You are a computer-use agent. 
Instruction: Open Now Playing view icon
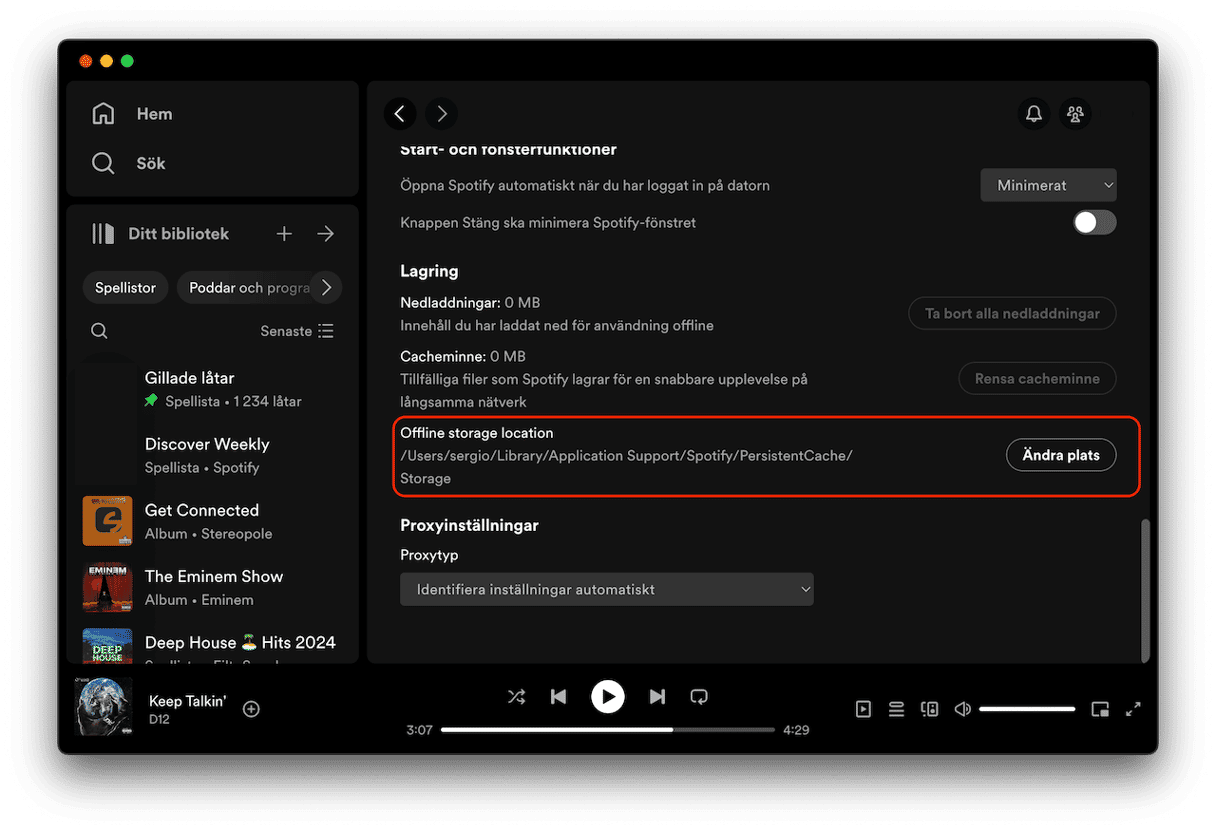coord(863,709)
